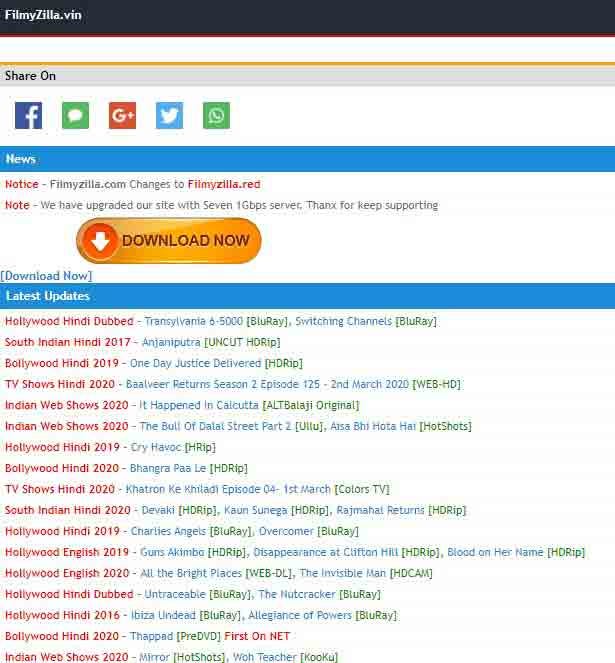Open the Filmyzilla.red notice link
Screen dimensions: 615x663
coord(224,184)
